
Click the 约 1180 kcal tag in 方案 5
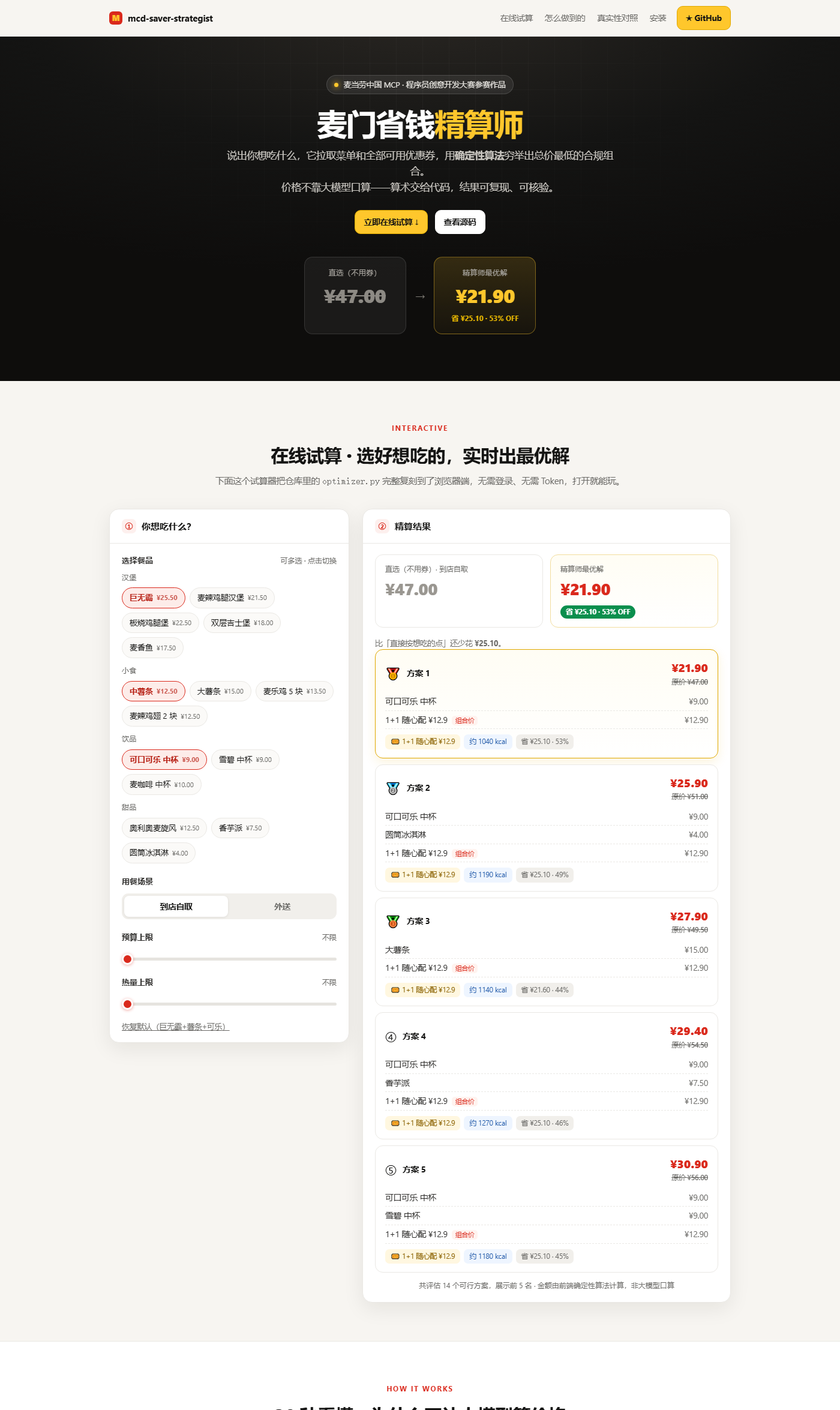(488, 1256)
